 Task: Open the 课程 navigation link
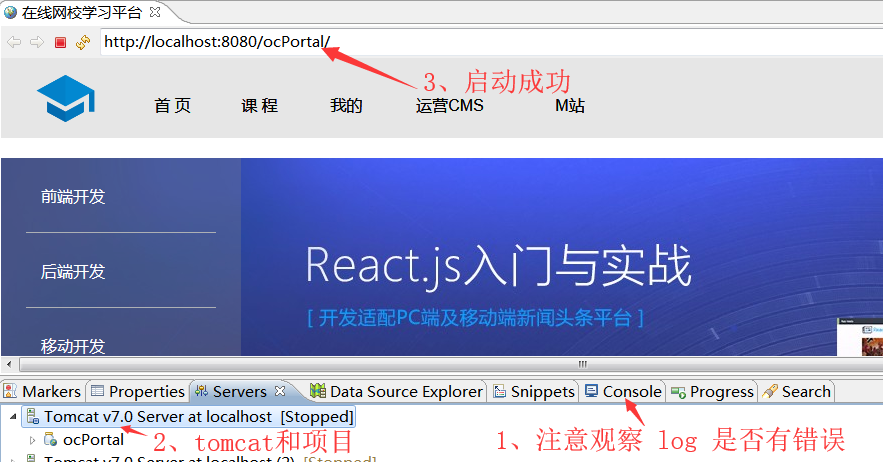[260, 105]
